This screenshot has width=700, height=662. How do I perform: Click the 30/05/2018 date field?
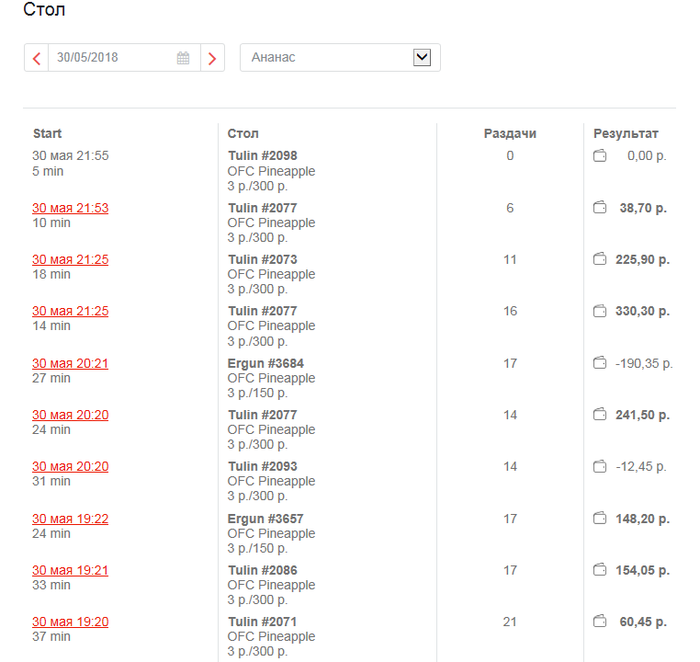tap(112, 58)
